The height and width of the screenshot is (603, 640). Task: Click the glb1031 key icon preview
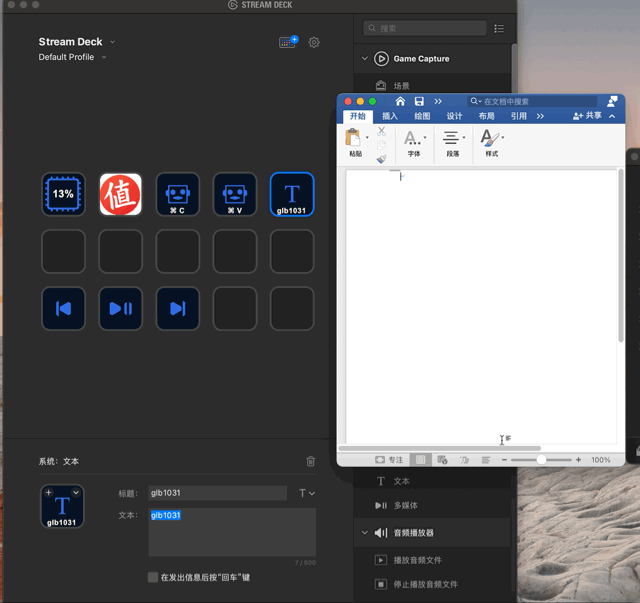[62, 506]
